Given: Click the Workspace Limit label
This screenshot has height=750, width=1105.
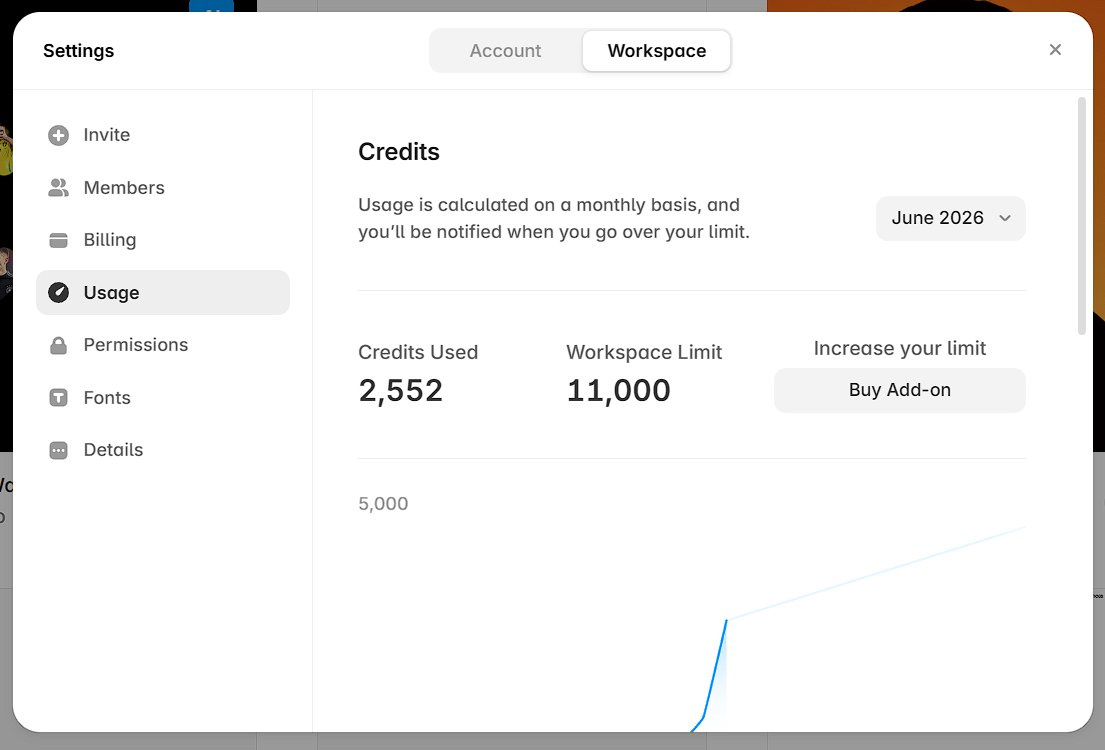Looking at the screenshot, I should point(644,352).
